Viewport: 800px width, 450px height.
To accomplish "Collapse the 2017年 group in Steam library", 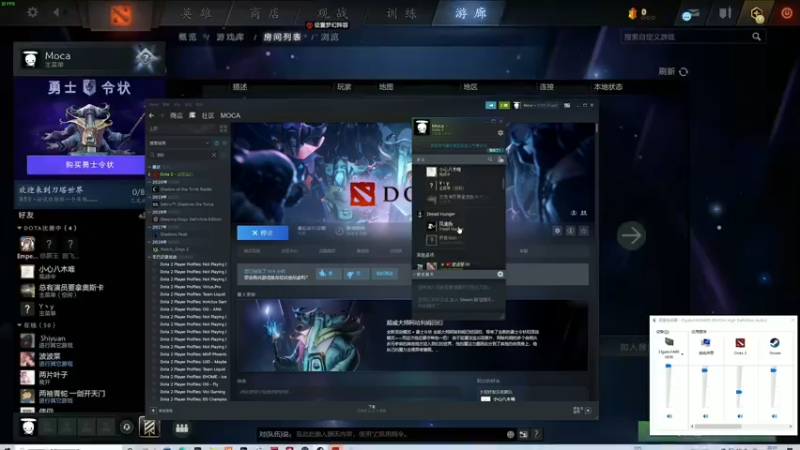I will (x=150, y=227).
